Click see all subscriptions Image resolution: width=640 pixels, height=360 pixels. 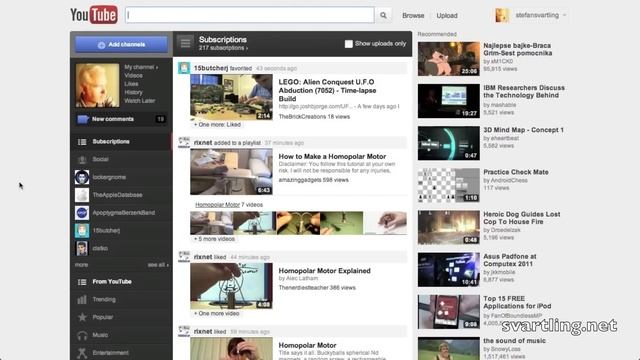158,265
